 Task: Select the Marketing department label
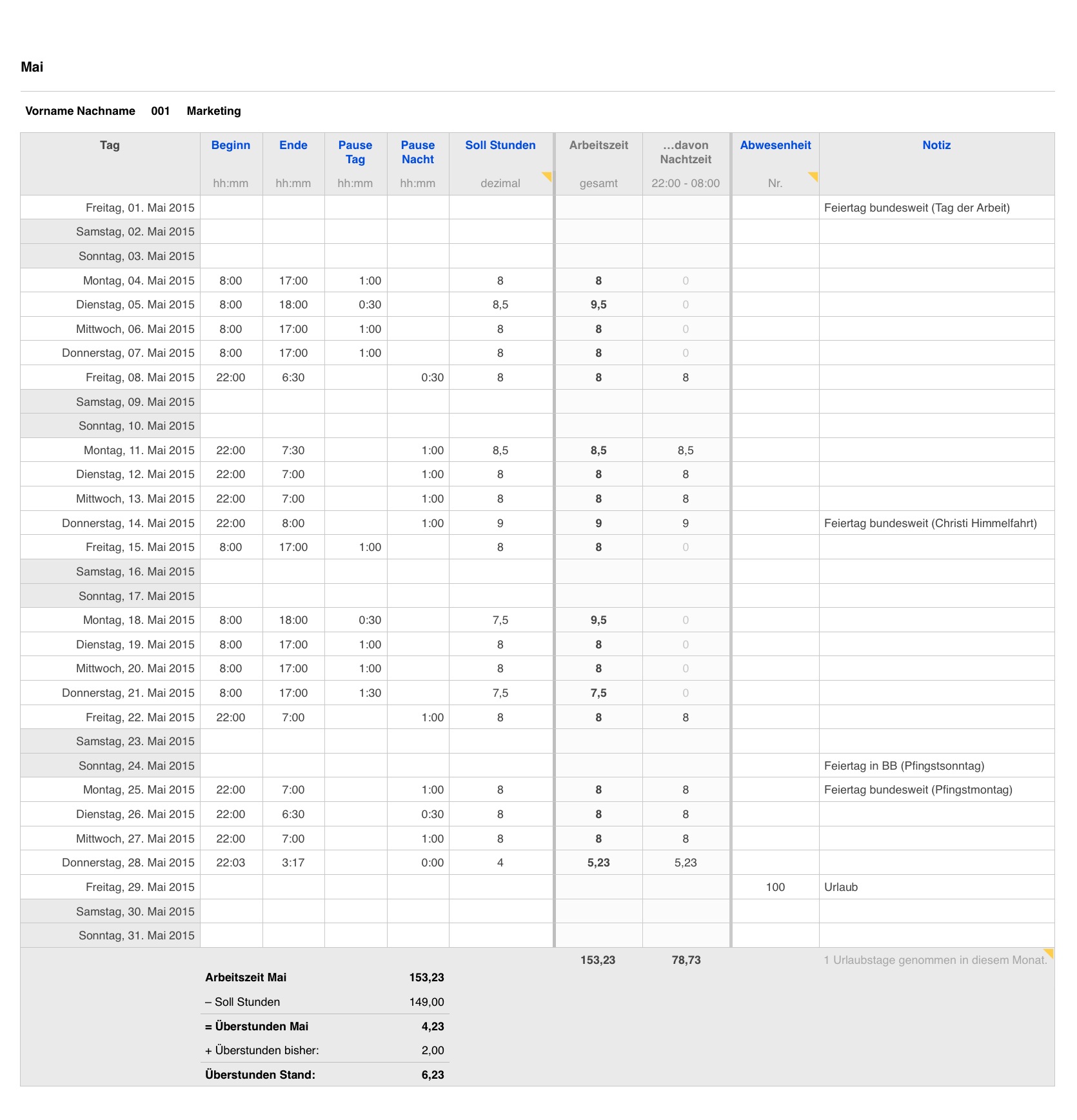[213, 111]
